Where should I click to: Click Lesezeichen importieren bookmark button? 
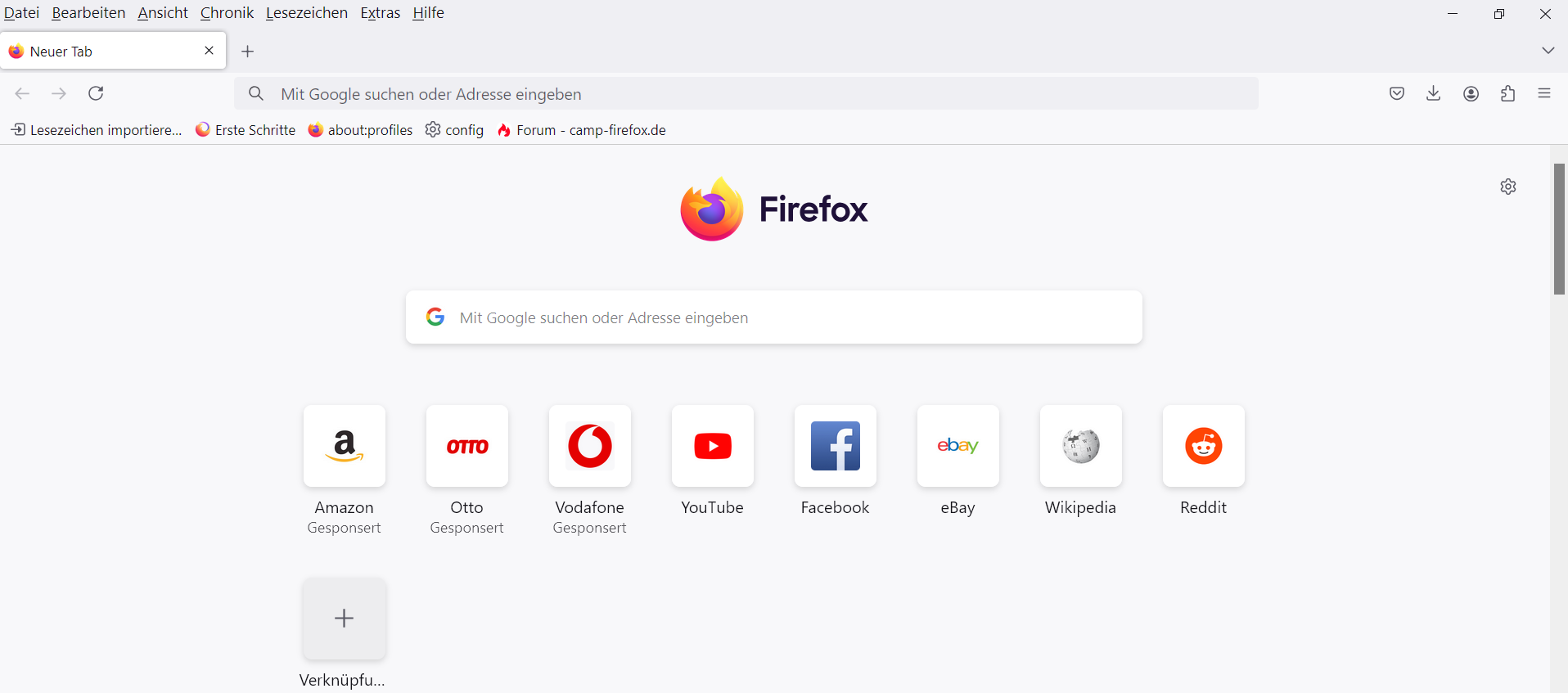(97, 130)
